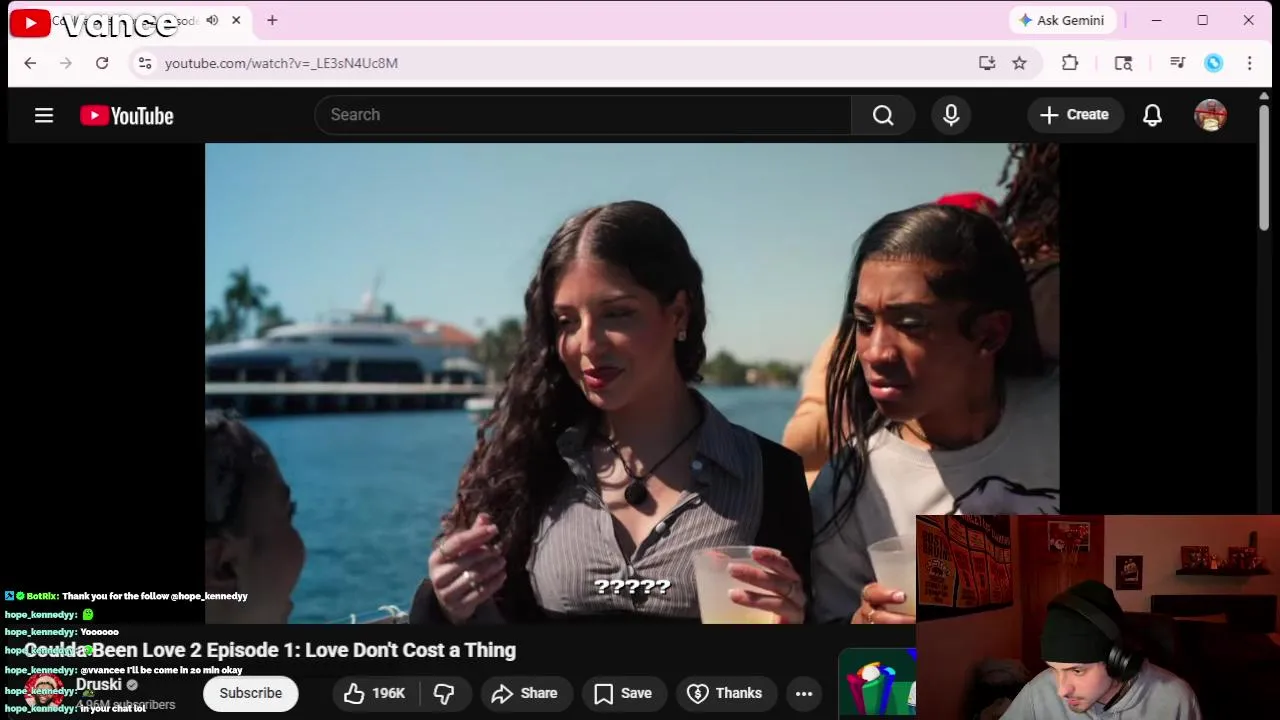The height and width of the screenshot is (720, 1280).
Task: Go to YouTube home via the logo
Action: (127, 116)
